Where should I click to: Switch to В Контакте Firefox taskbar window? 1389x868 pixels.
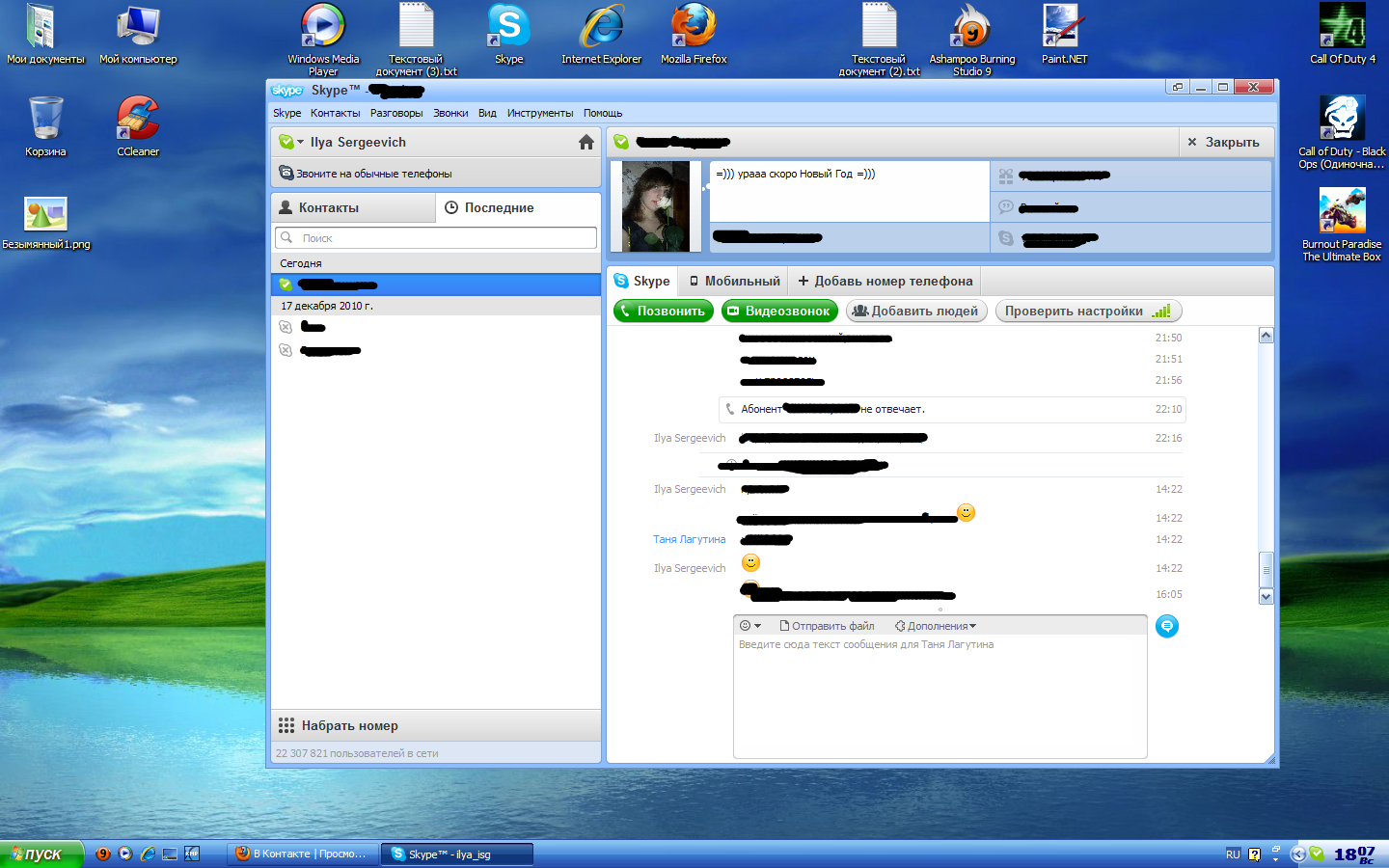tap(303, 854)
